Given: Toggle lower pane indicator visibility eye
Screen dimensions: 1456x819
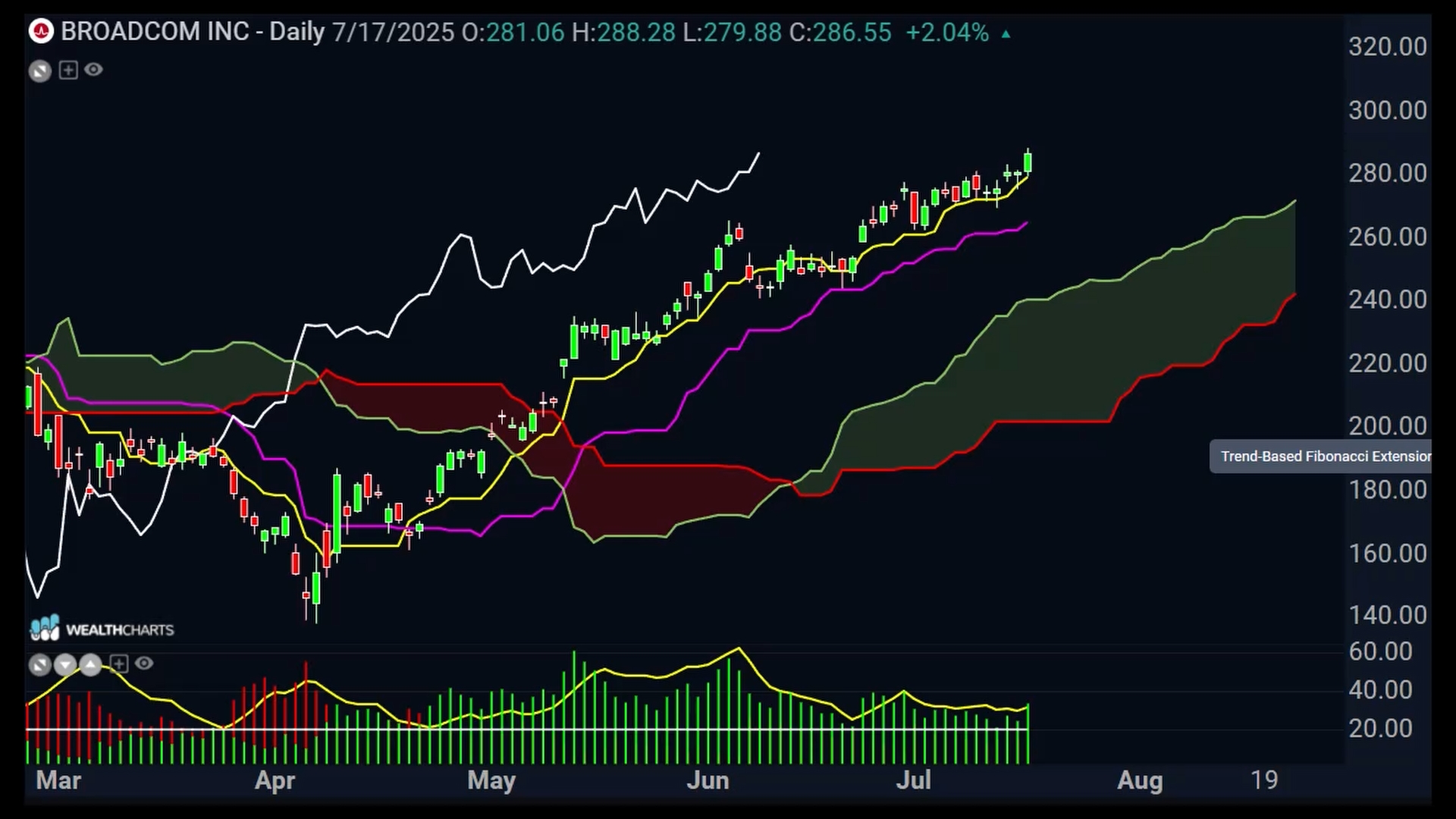Looking at the screenshot, I should coord(144,664).
